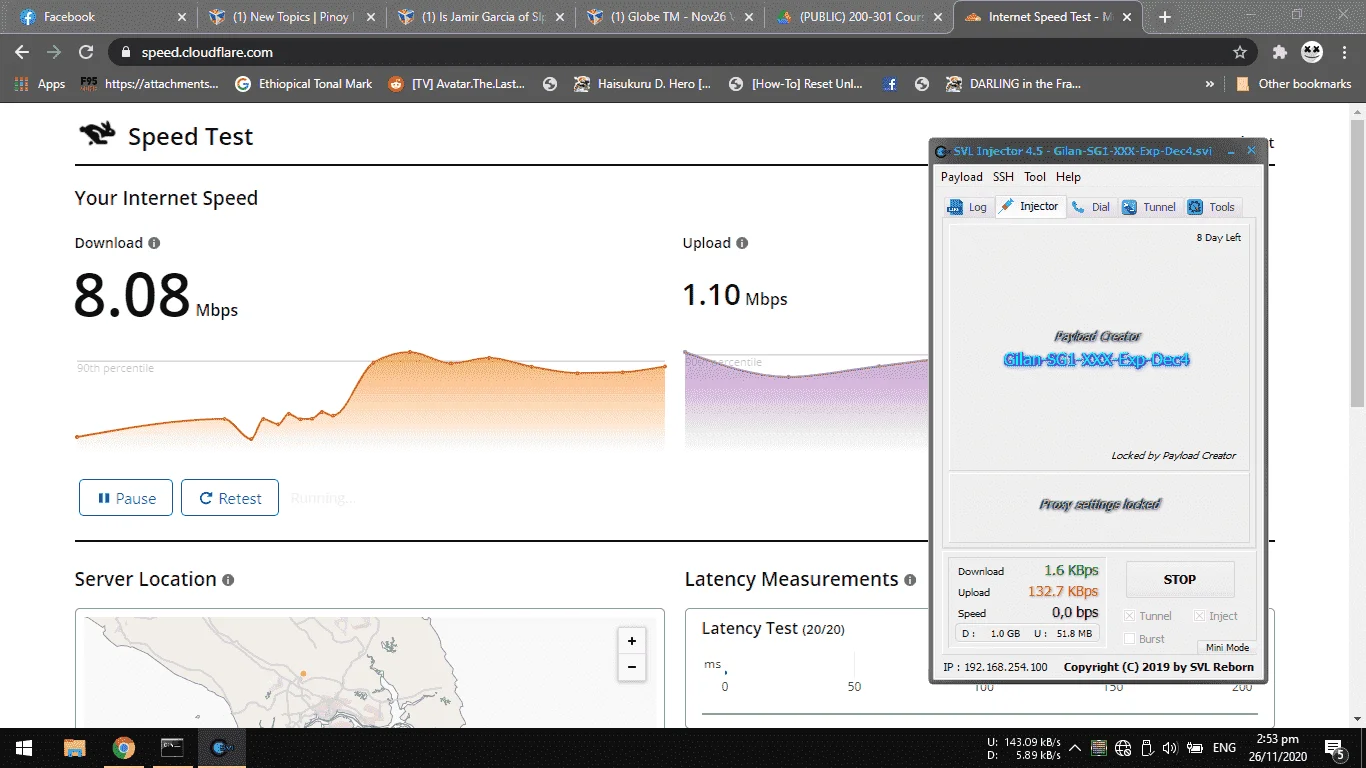Zoom out on the server location map
This screenshot has width=1366, height=768.
pos(632,667)
